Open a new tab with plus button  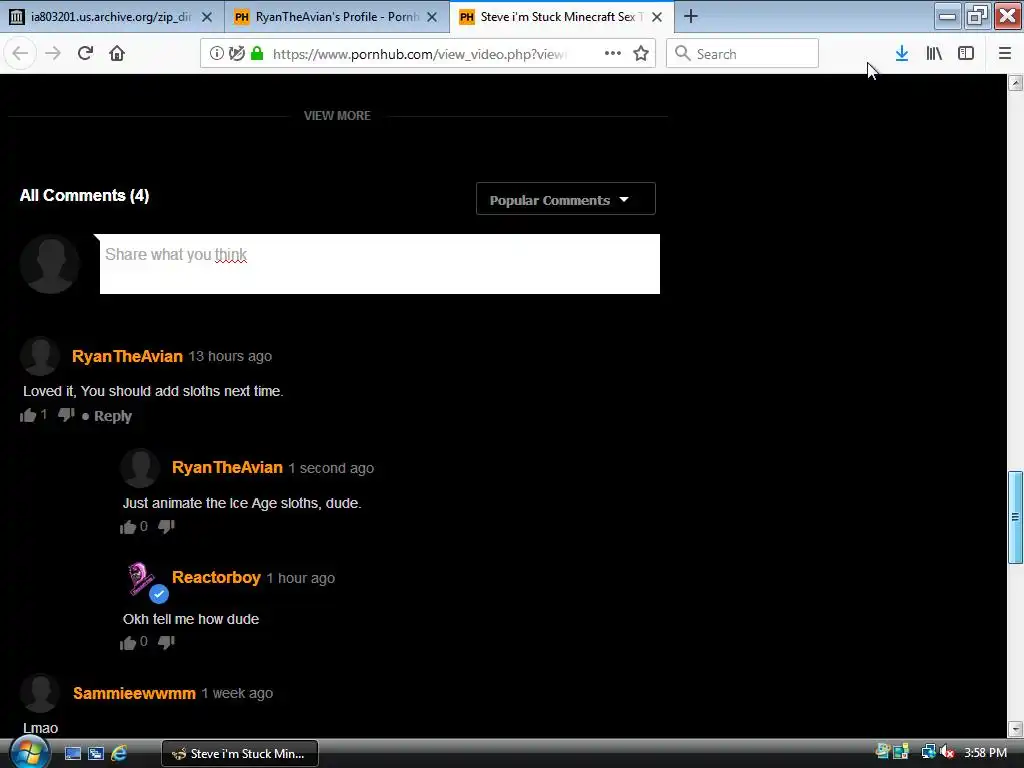[x=690, y=16]
